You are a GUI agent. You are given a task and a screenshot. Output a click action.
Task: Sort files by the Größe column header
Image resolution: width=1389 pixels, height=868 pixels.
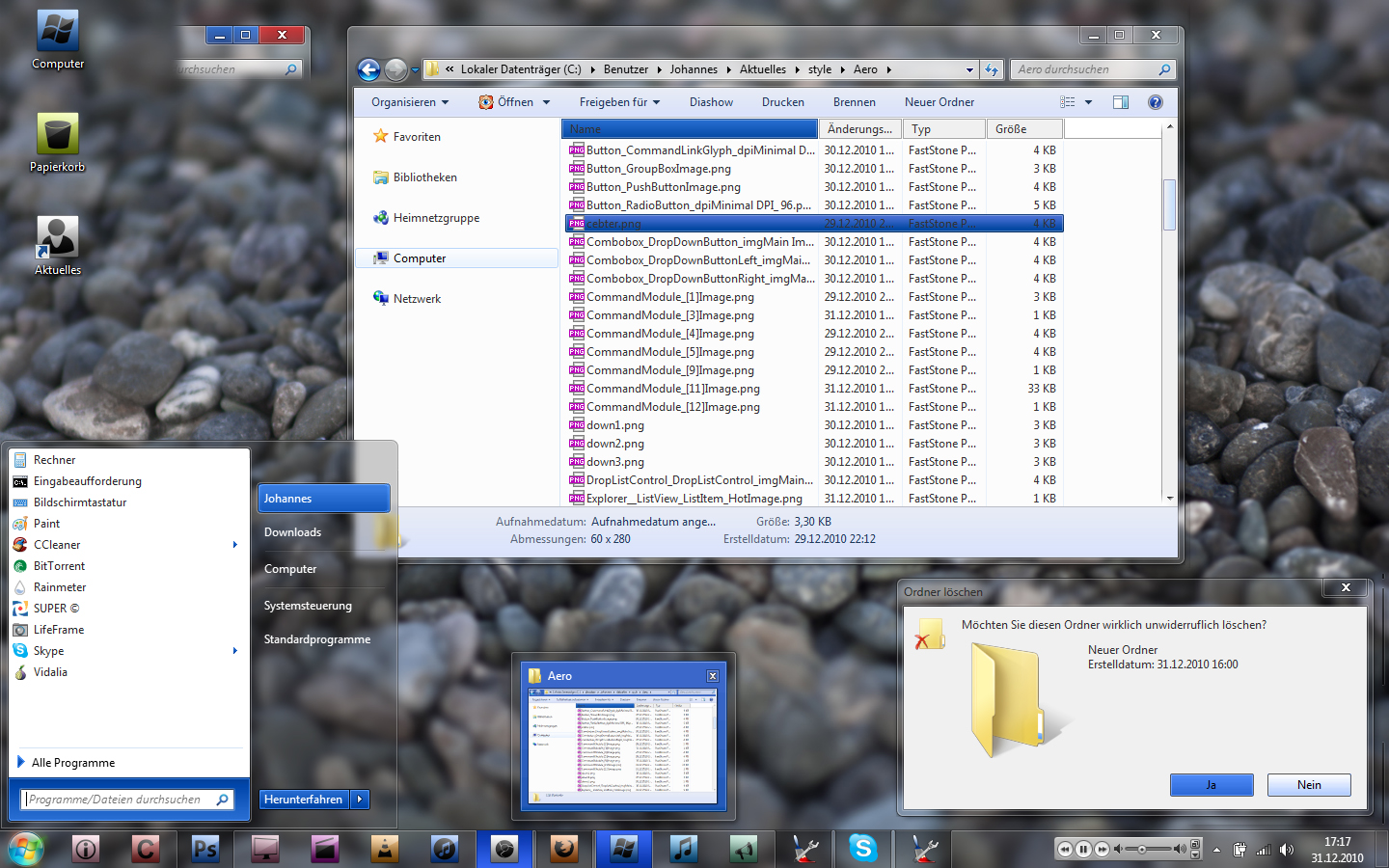[1024, 129]
